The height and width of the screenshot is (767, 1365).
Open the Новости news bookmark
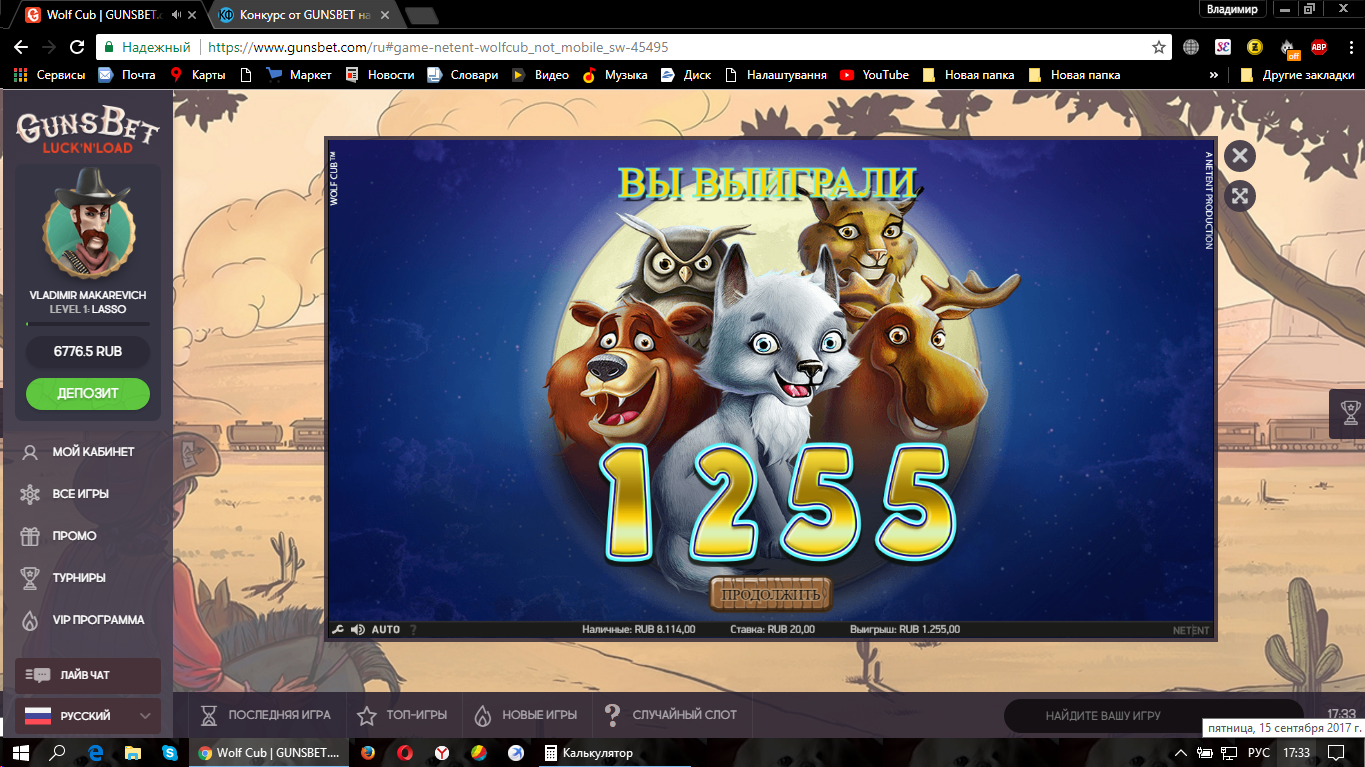tap(379, 75)
